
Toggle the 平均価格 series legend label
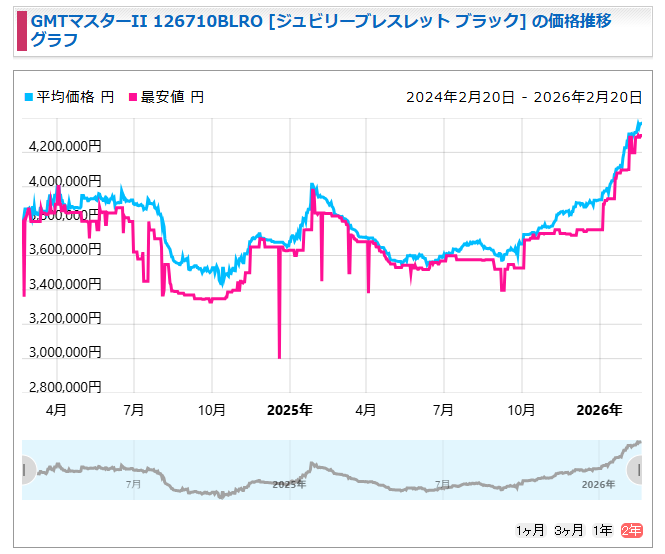pos(75,97)
